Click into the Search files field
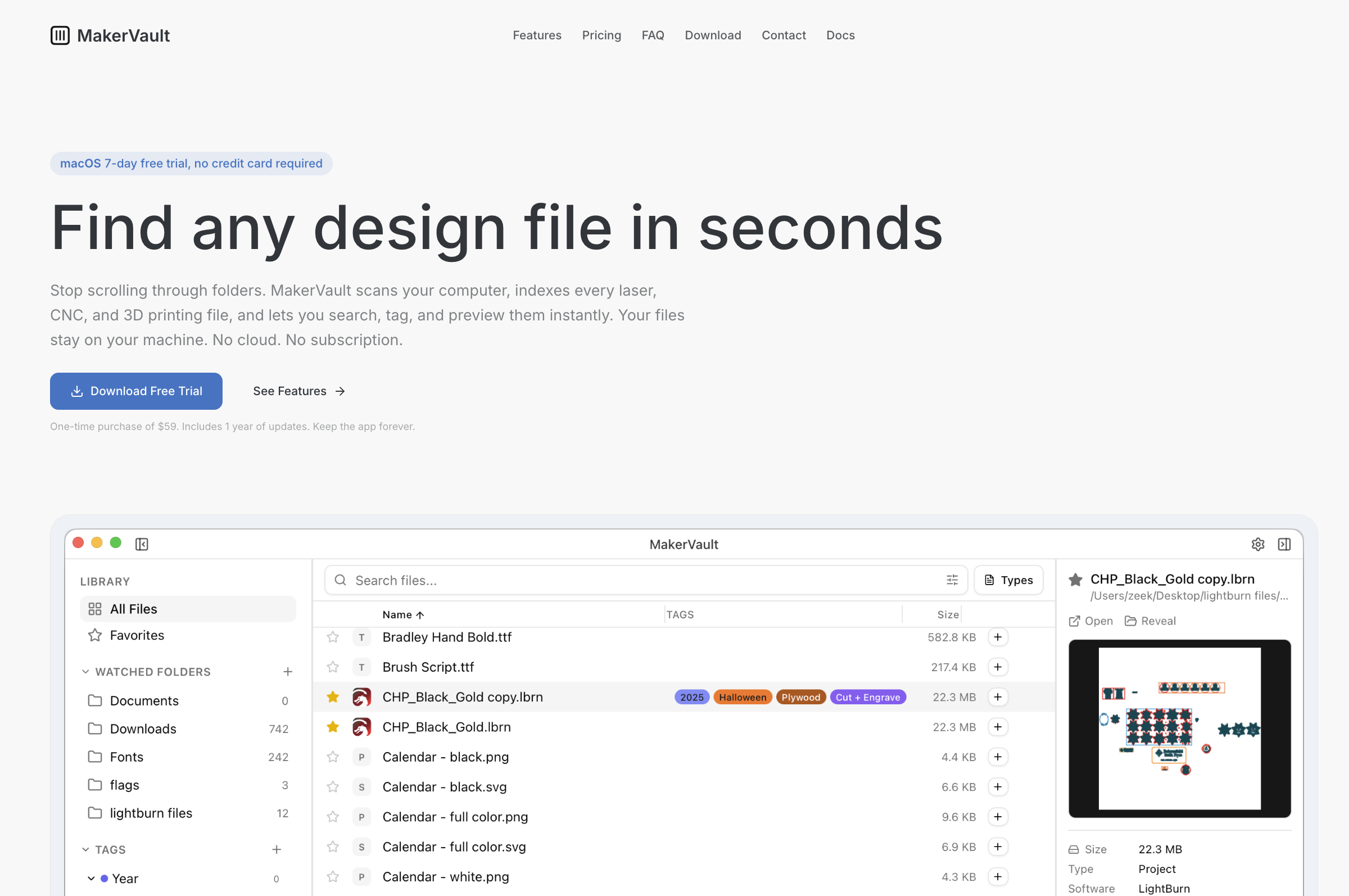This screenshot has height=896, width=1349. [646, 580]
